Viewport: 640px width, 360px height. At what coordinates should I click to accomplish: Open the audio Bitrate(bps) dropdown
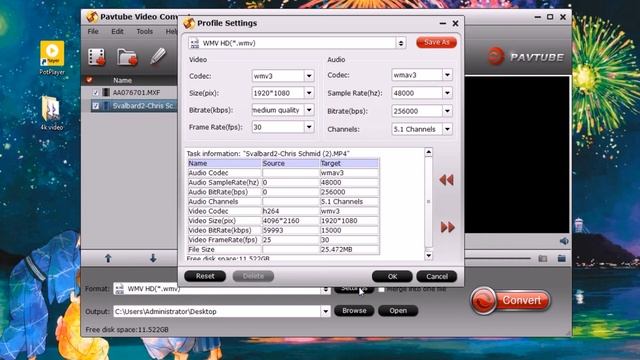[447, 111]
